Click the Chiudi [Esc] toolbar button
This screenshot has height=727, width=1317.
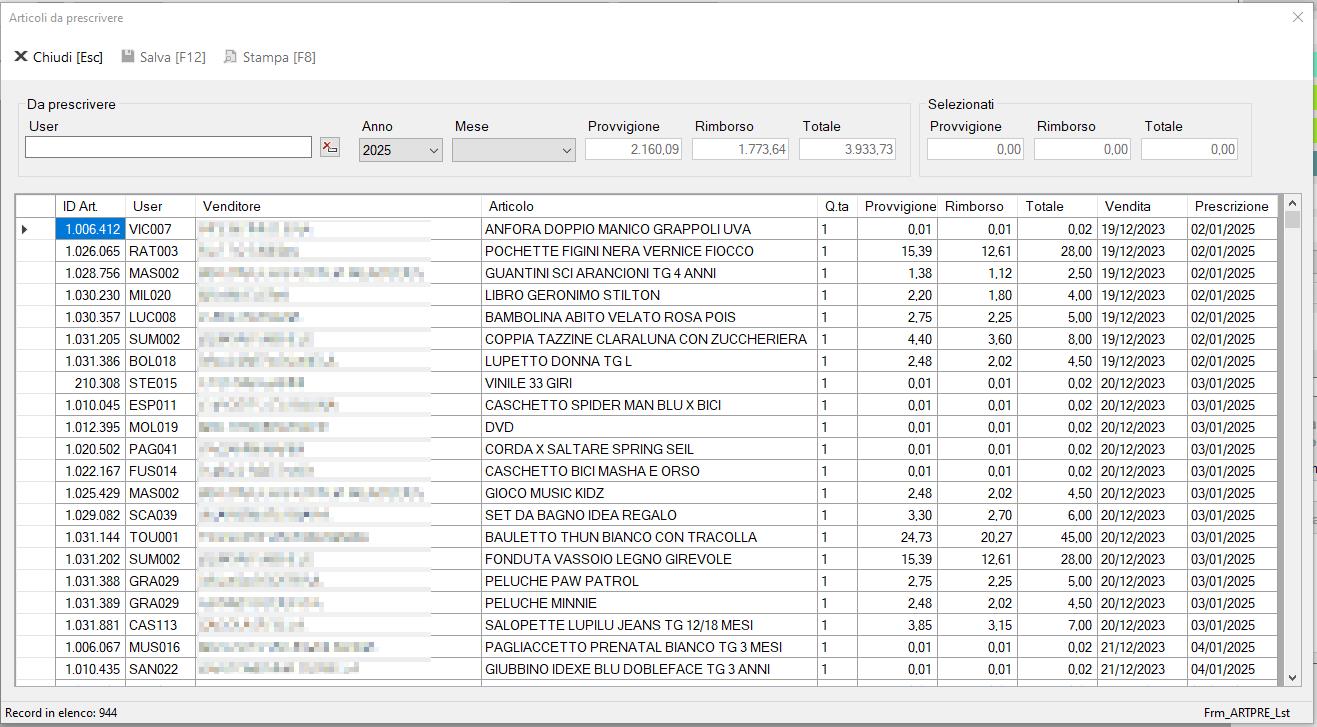[59, 57]
